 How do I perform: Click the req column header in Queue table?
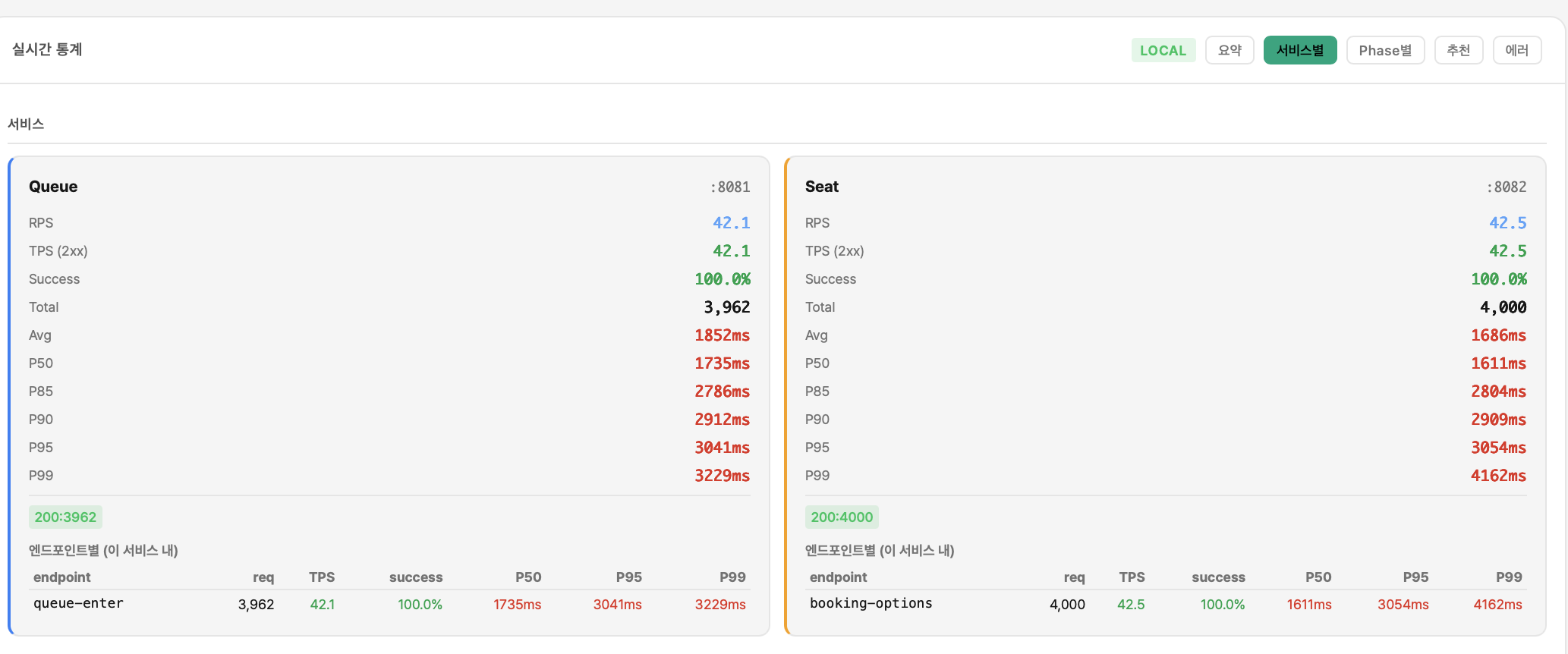tap(263, 577)
